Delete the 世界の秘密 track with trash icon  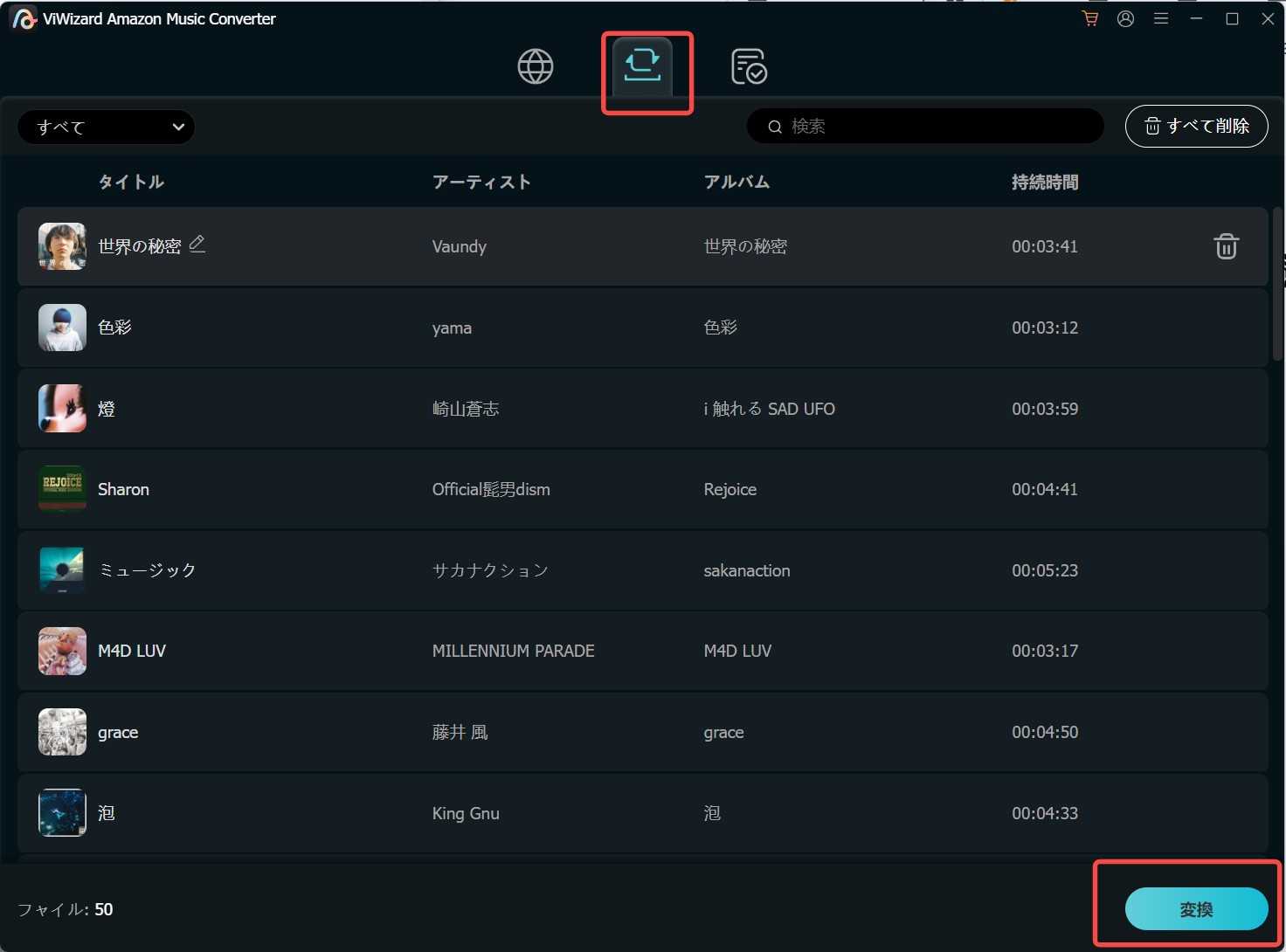(x=1227, y=246)
